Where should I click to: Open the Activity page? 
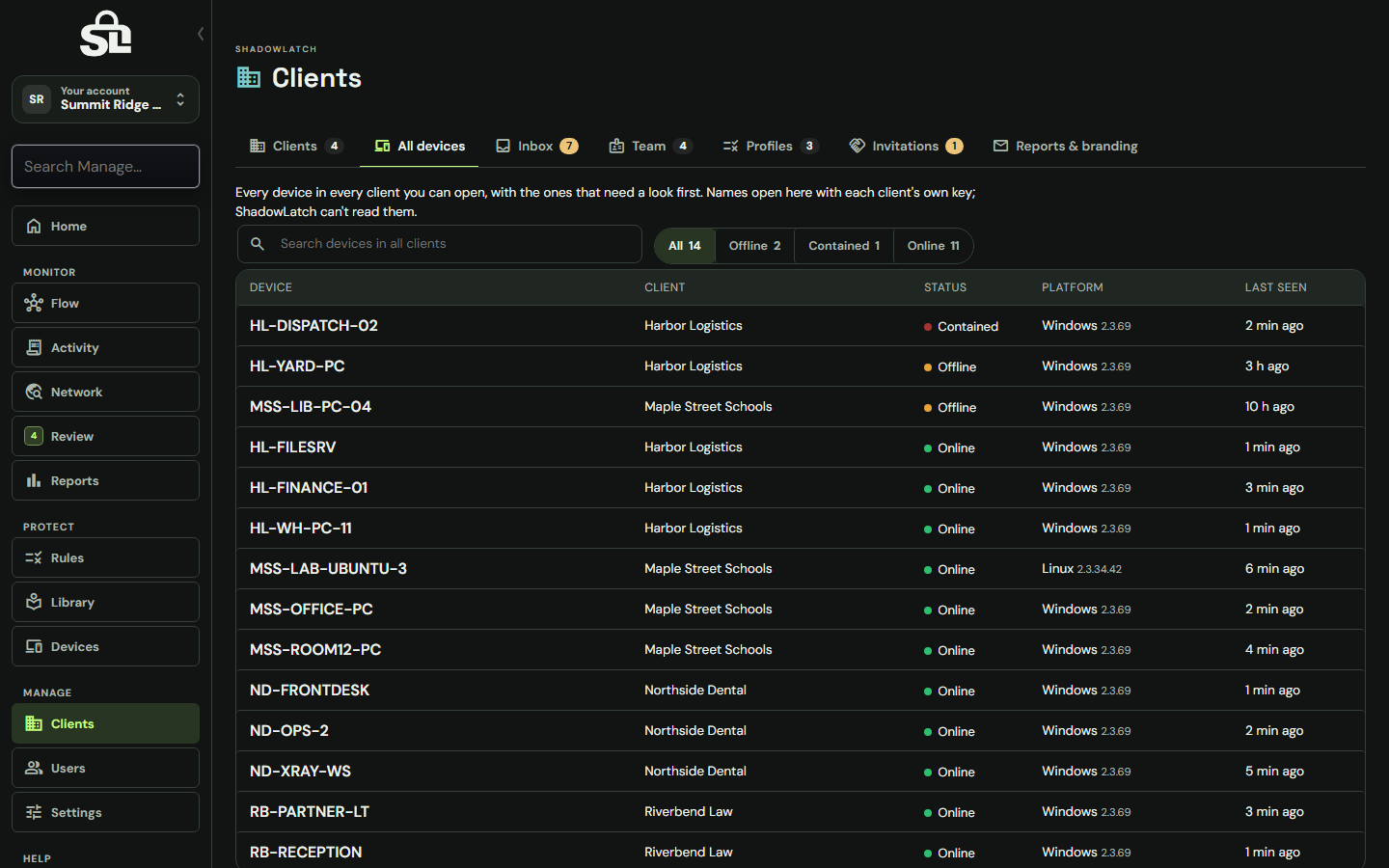[105, 347]
